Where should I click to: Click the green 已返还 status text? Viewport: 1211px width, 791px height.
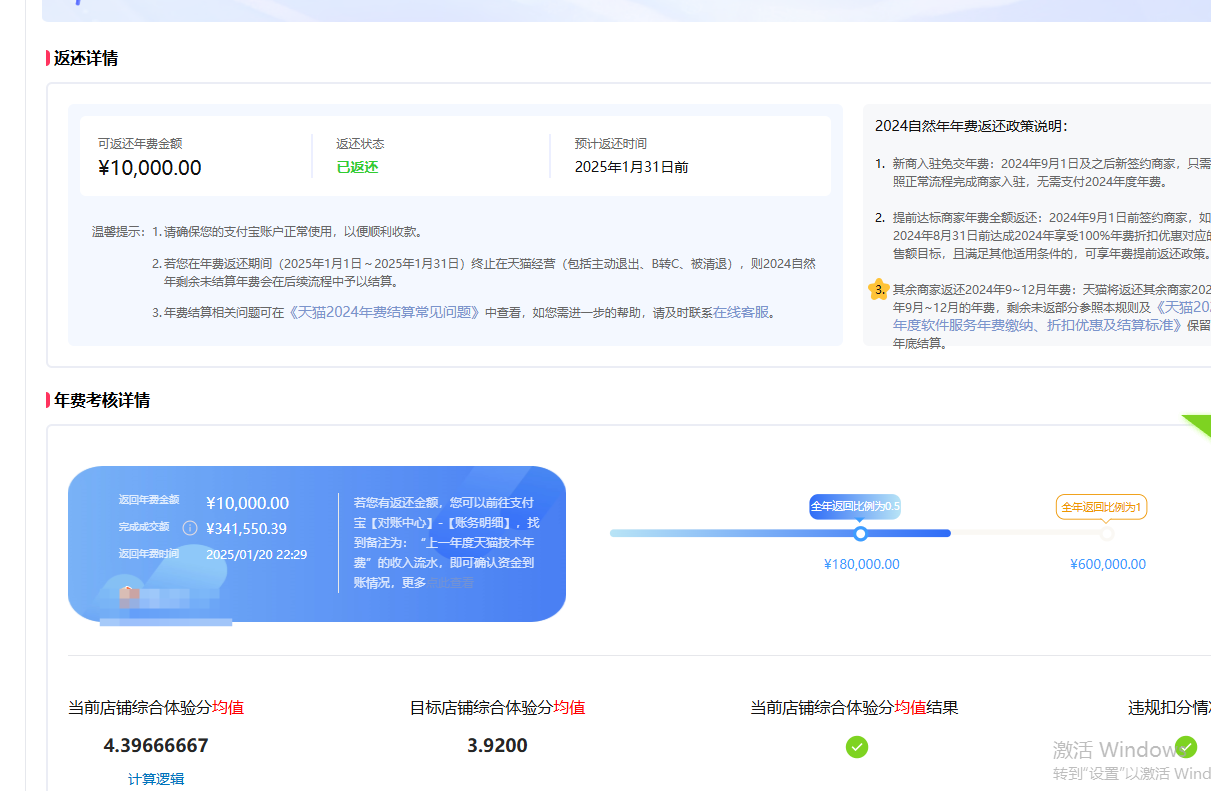pyautogui.click(x=357, y=168)
